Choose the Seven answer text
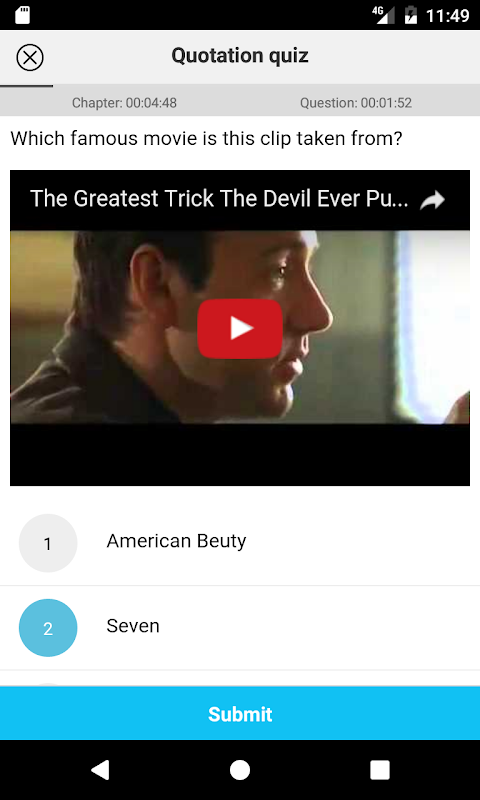The width and height of the screenshot is (480, 800). pos(133,626)
